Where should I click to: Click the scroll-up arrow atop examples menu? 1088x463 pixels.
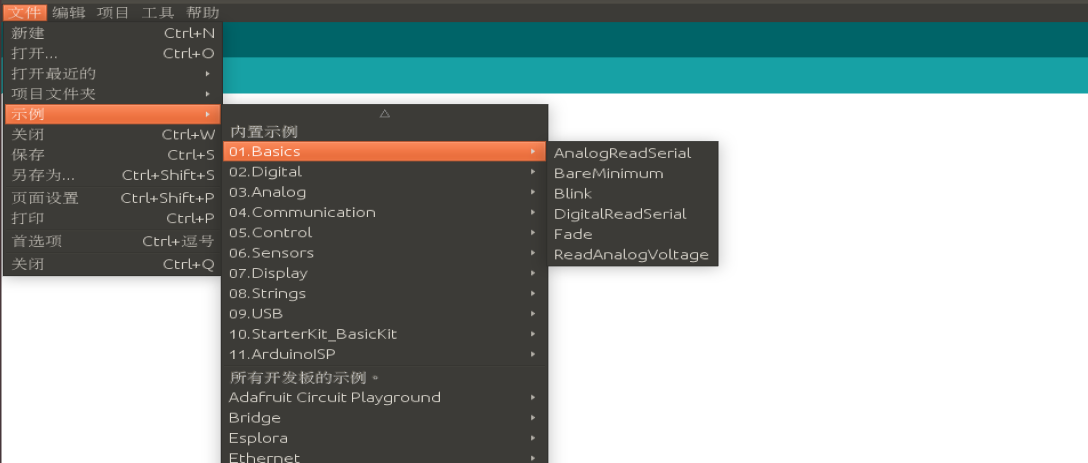pos(384,114)
